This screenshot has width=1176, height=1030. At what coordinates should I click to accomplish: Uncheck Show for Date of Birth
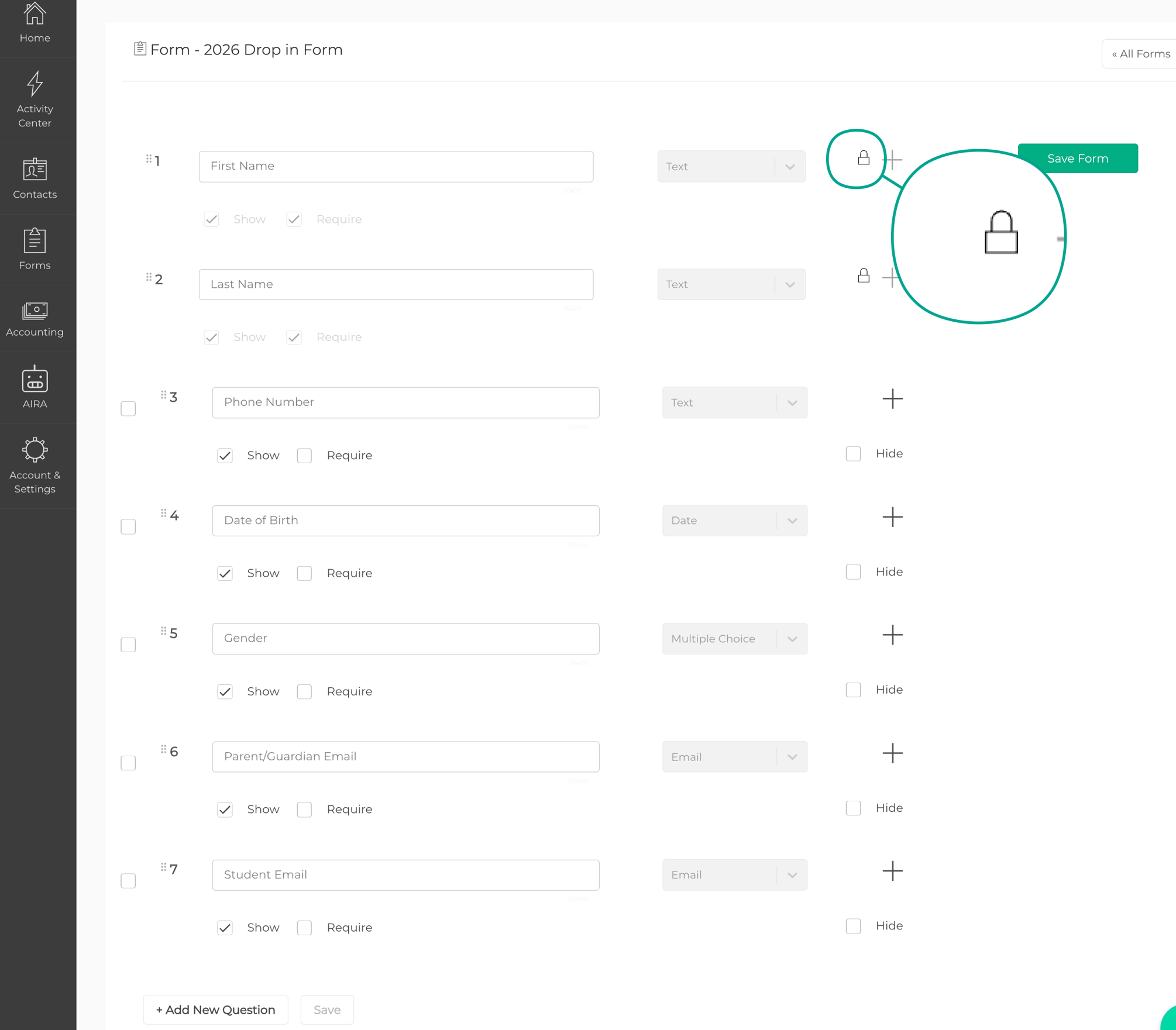tap(225, 574)
